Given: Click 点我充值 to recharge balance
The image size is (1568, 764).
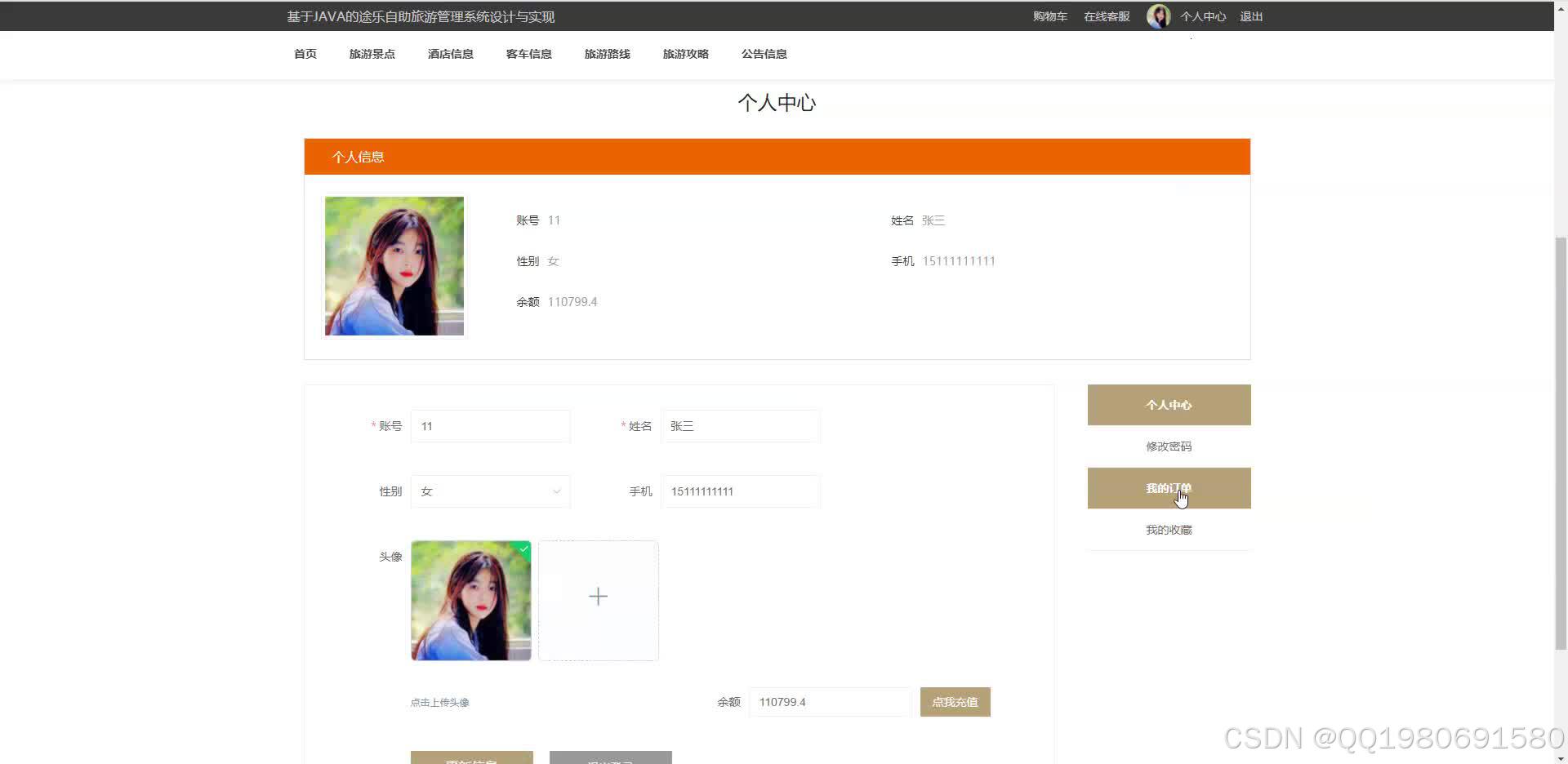Looking at the screenshot, I should tap(955, 702).
